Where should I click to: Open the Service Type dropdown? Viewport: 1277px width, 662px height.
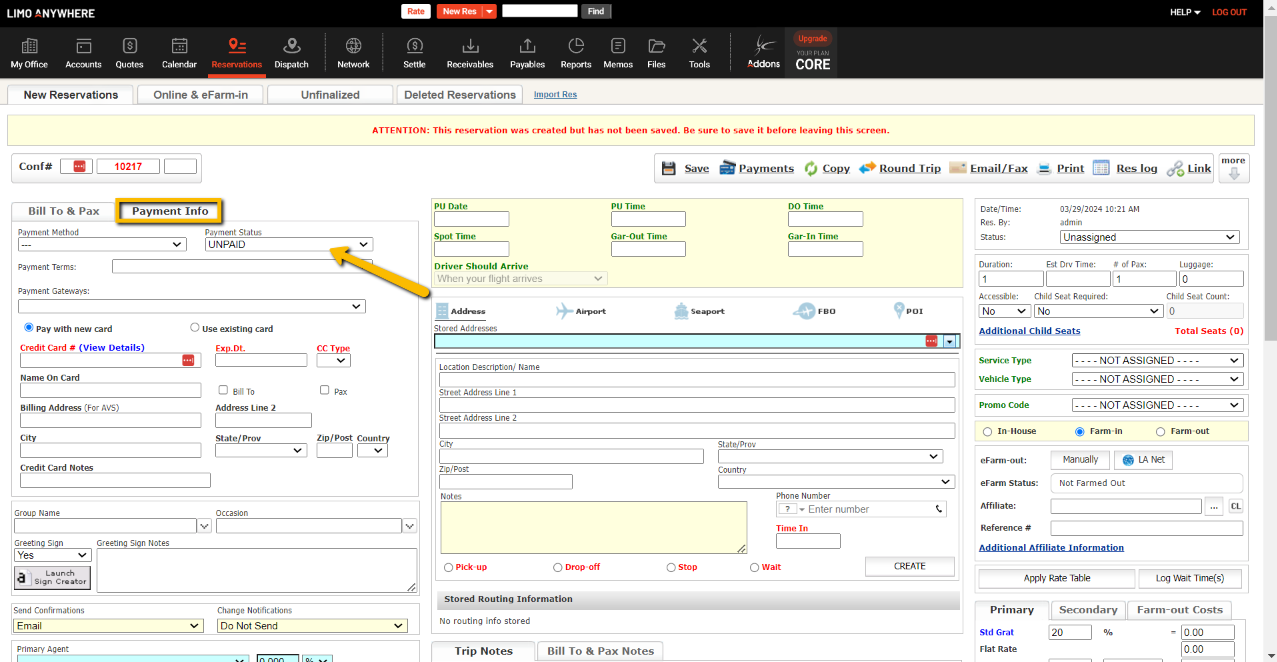pos(1156,360)
